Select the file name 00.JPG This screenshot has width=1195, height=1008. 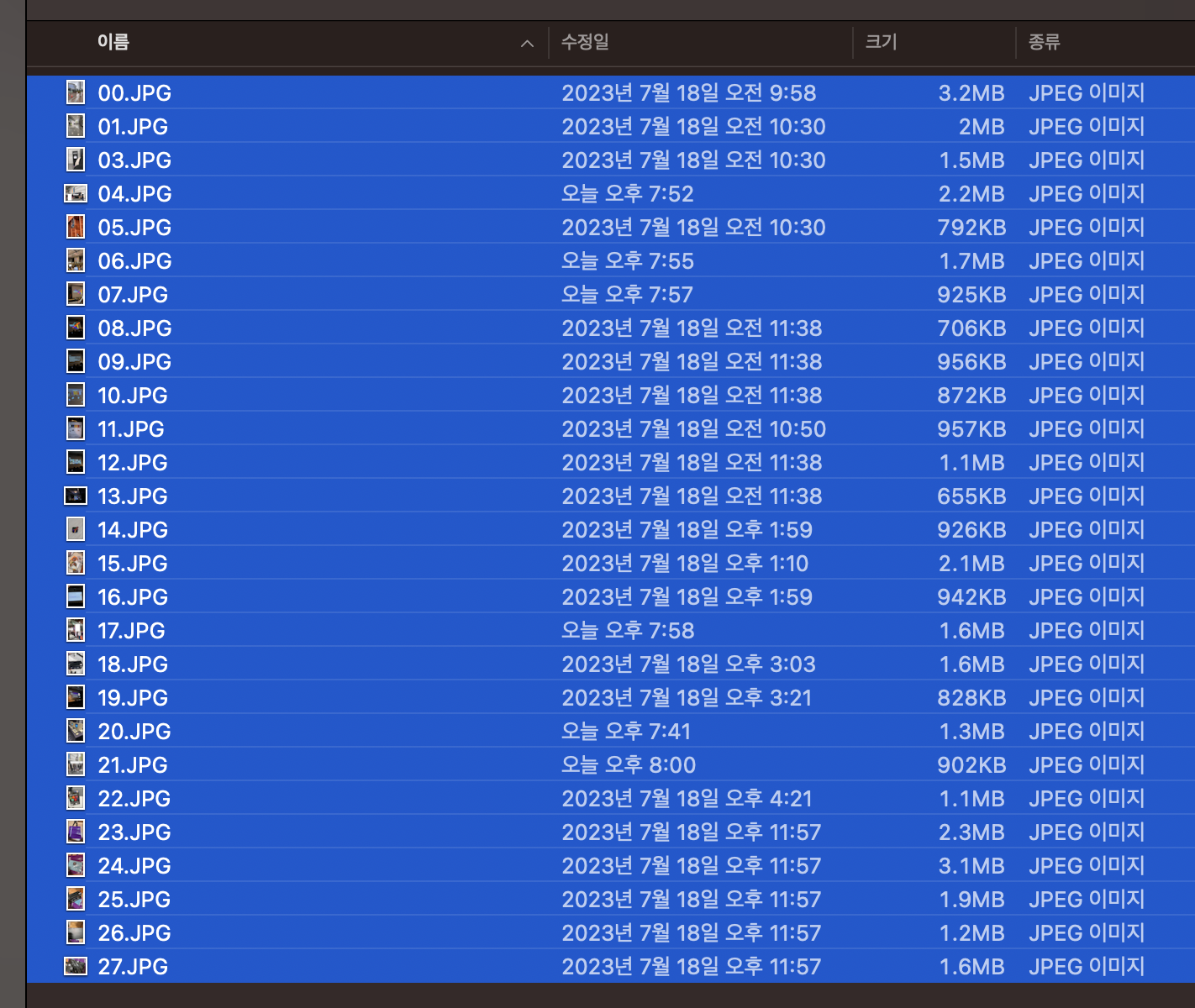click(x=134, y=93)
